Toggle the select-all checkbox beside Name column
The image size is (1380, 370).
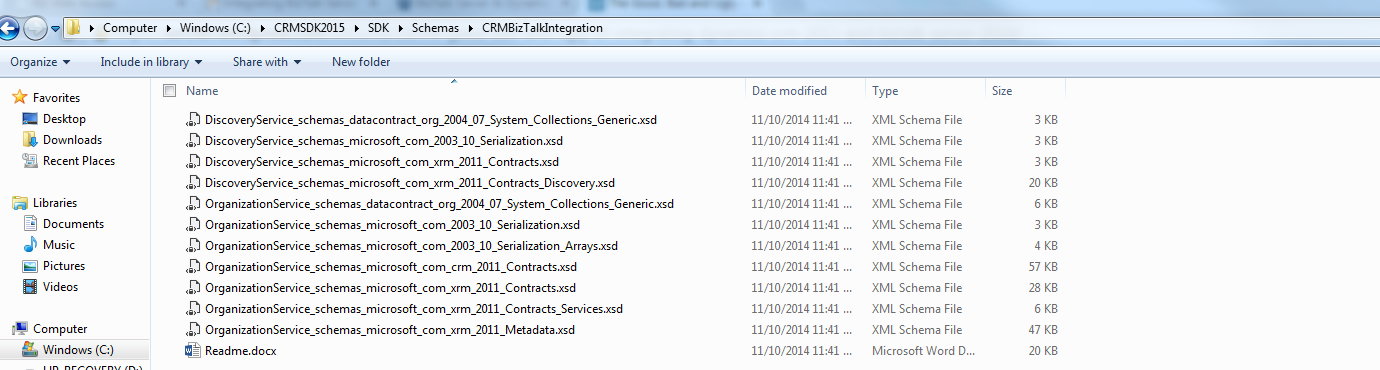(x=169, y=91)
